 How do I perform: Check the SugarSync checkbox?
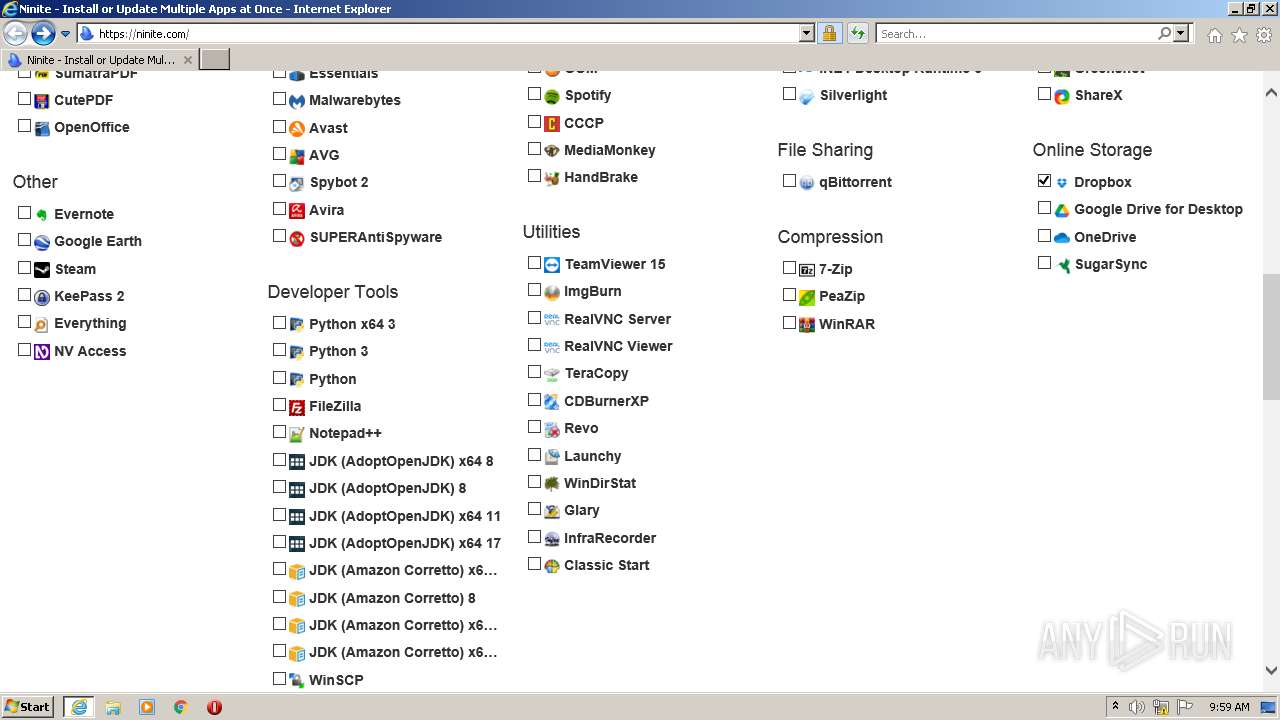[1044, 263]
